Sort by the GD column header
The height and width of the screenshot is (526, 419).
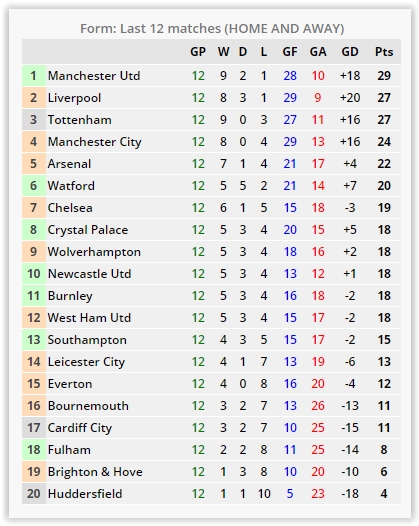click(350, 52)
